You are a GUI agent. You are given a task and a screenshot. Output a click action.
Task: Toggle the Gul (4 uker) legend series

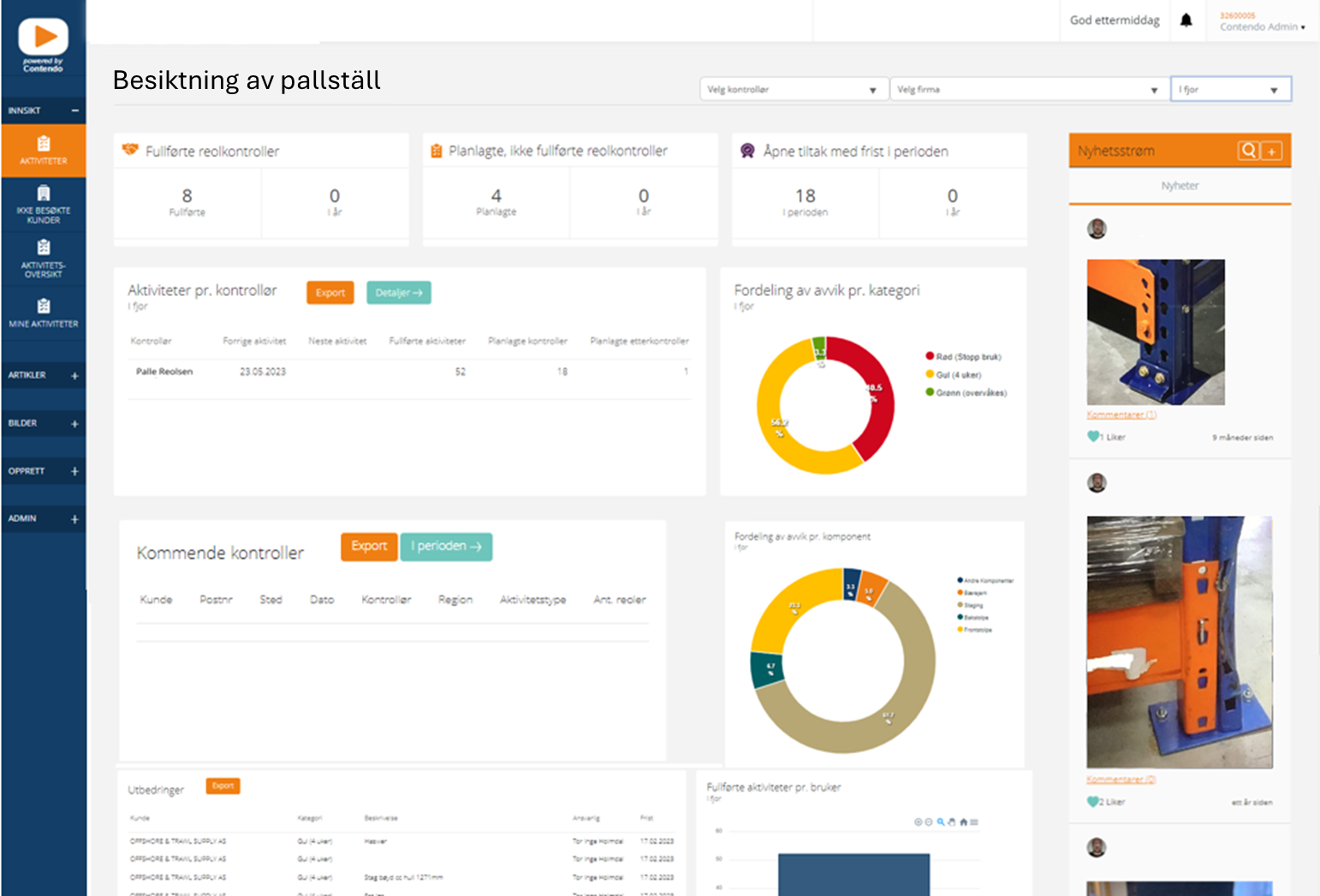click(958, 375)
